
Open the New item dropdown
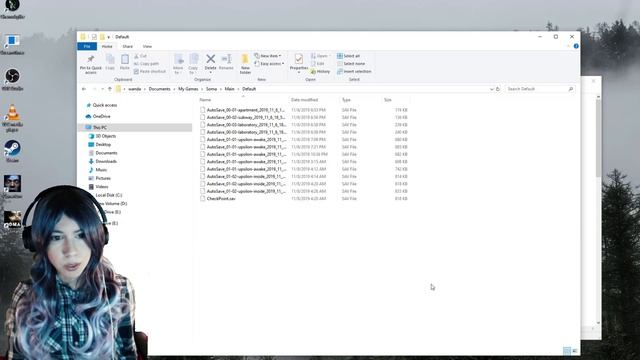click(x=268, y=56)
